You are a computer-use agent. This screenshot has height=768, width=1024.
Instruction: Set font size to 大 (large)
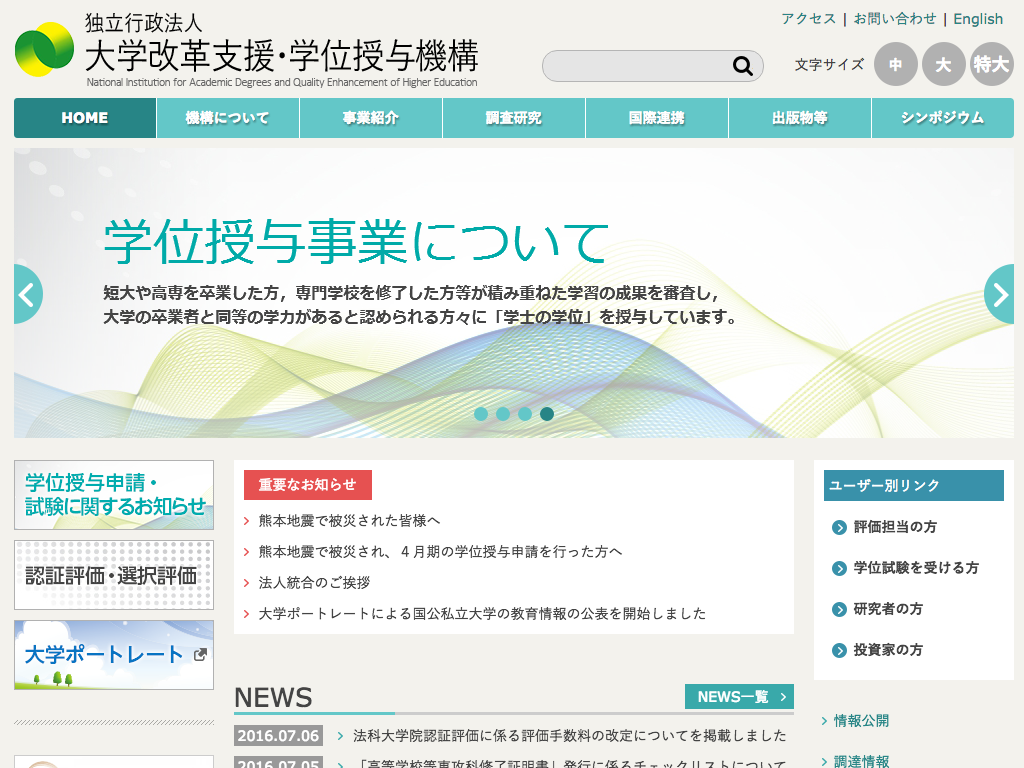pyautogui.click(x=943, y=65)
